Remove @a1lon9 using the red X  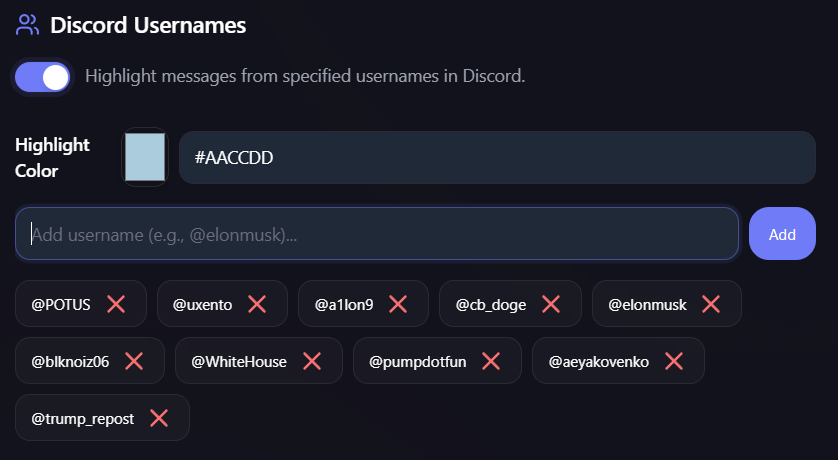[398, 304]
